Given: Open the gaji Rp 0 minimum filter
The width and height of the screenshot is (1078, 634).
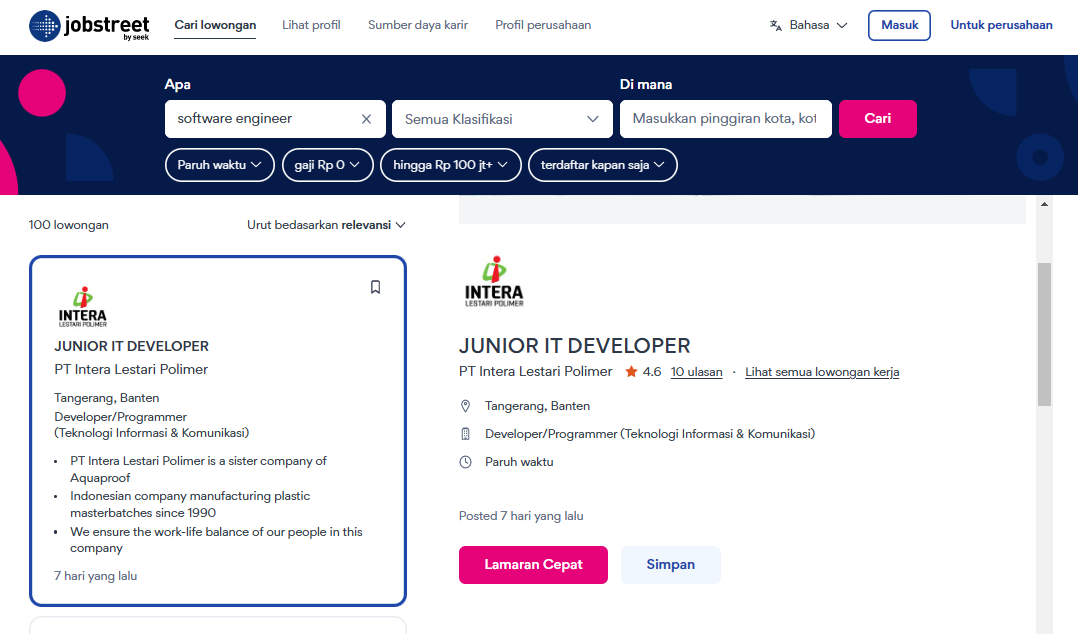Looking at the screenshot, I should click(327, 165).
